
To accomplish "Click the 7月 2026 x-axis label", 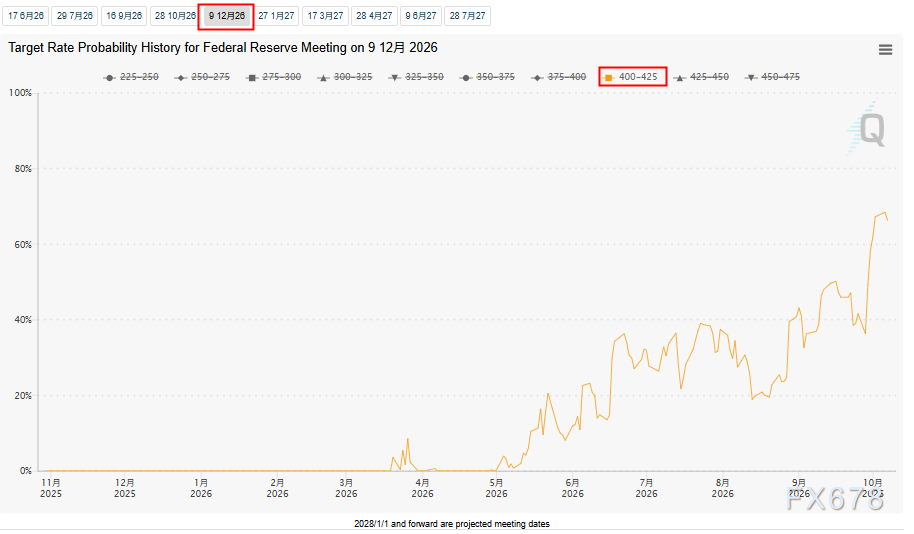I will 646,488.
